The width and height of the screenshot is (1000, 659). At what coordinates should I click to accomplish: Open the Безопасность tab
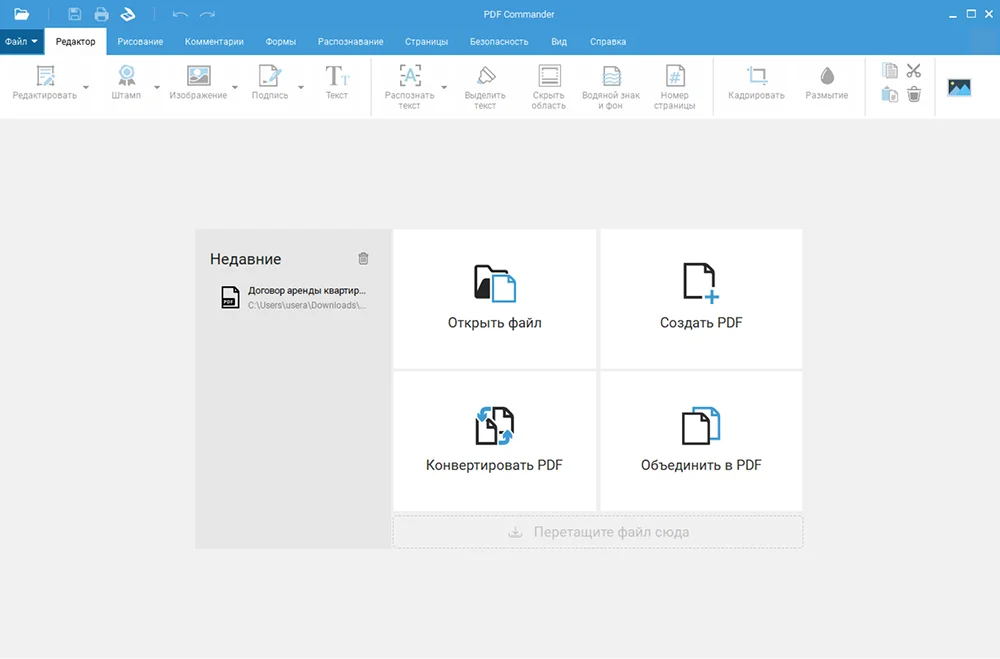coord(499,42)
